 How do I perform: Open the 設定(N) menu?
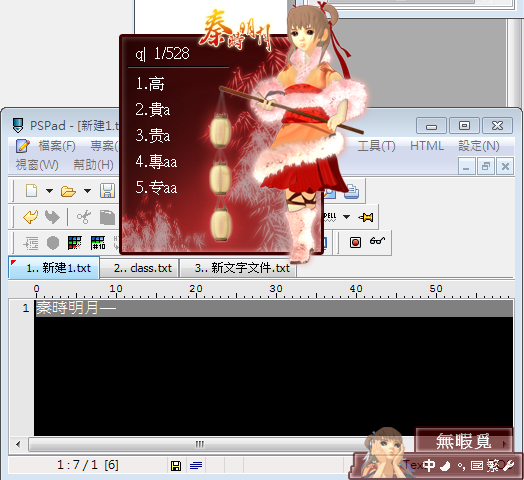479,146
